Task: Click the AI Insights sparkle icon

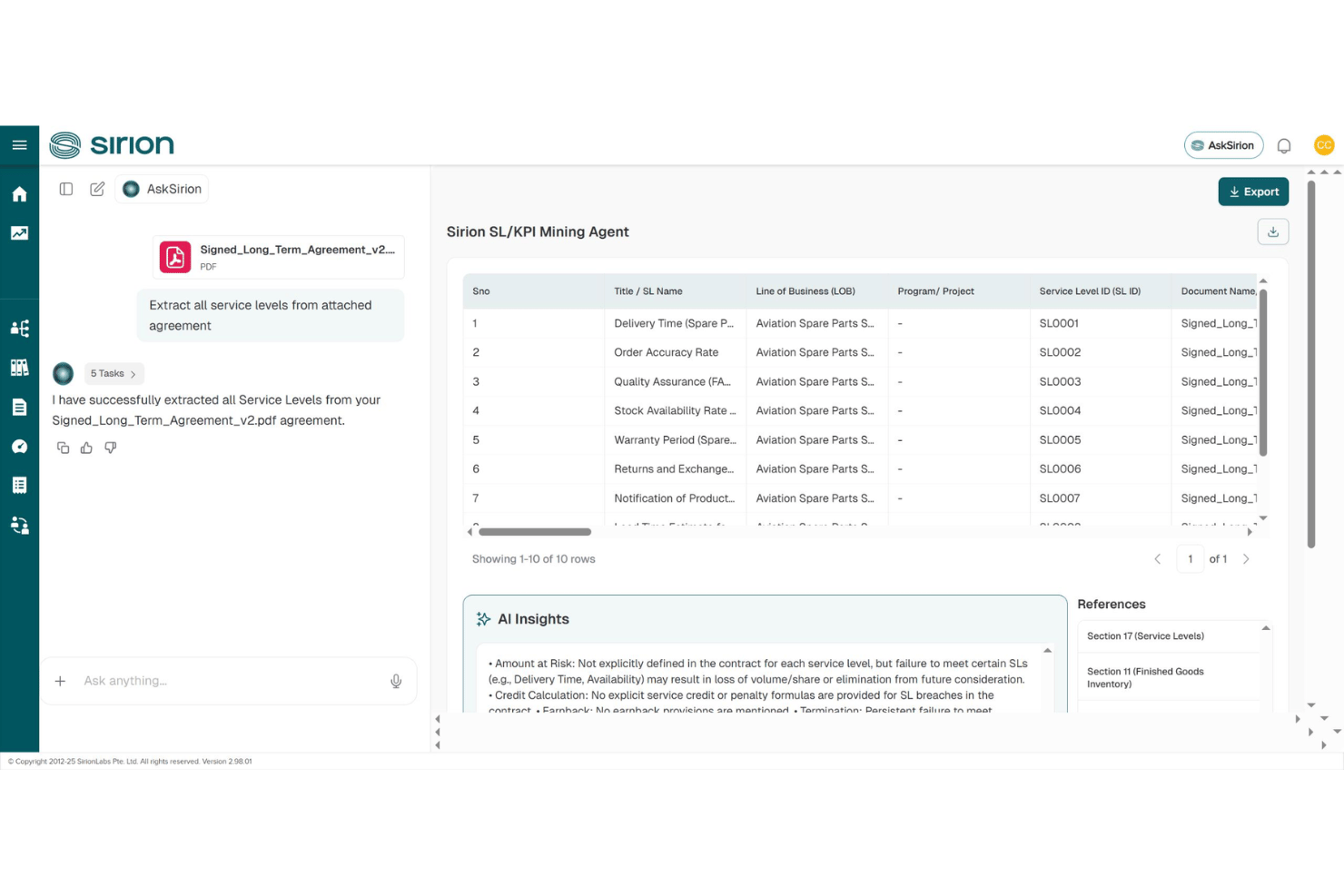Action: [483, 619]
